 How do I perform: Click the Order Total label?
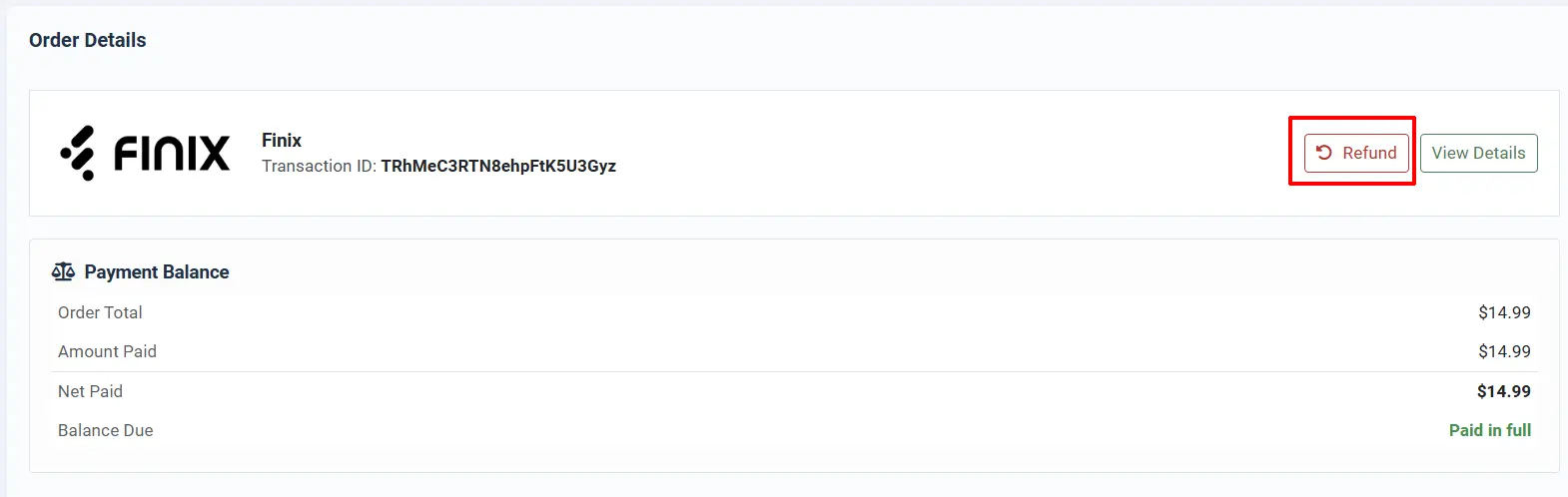(100, 312)
